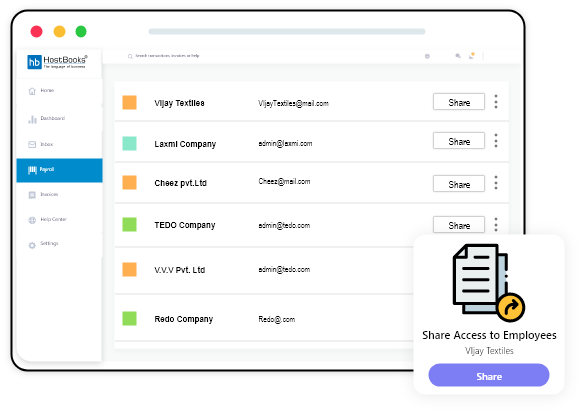Share Laxmi Company row
Viewport: 587px width, 418px height.
pos(459,141)
